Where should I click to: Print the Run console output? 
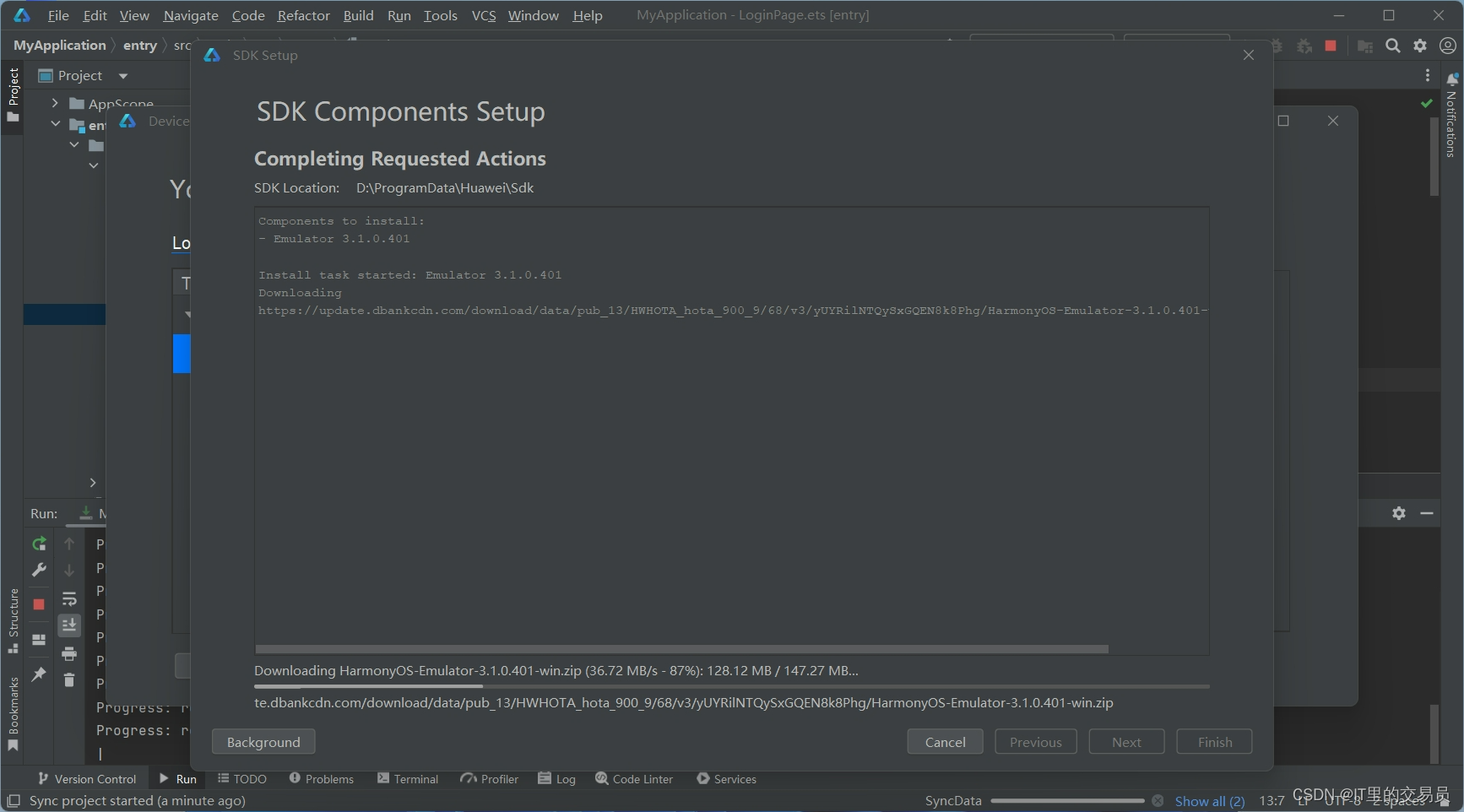pyautogui.click(x=69, y=653)
